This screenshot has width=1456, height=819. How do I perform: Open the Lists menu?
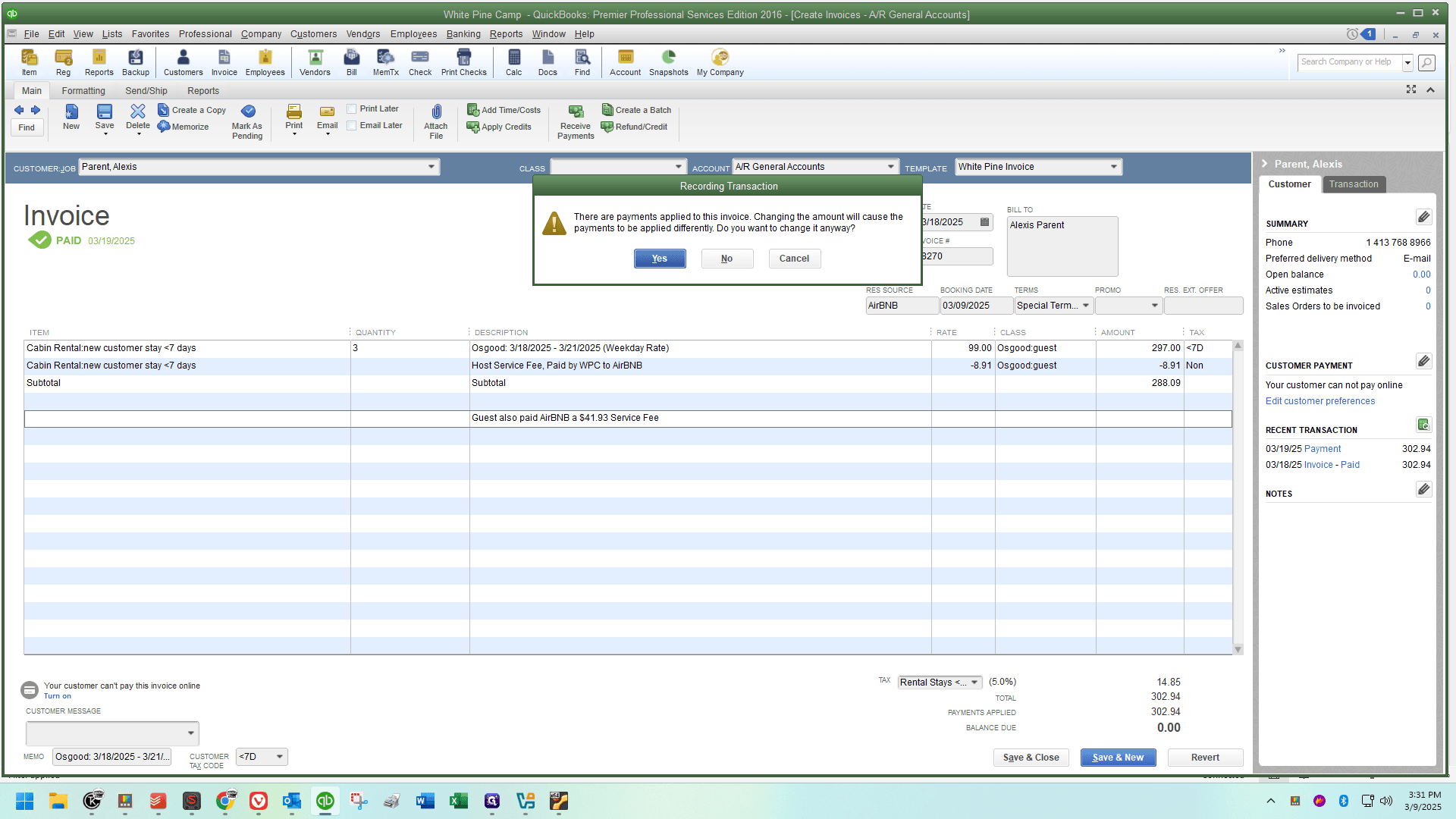pos(112,34)
